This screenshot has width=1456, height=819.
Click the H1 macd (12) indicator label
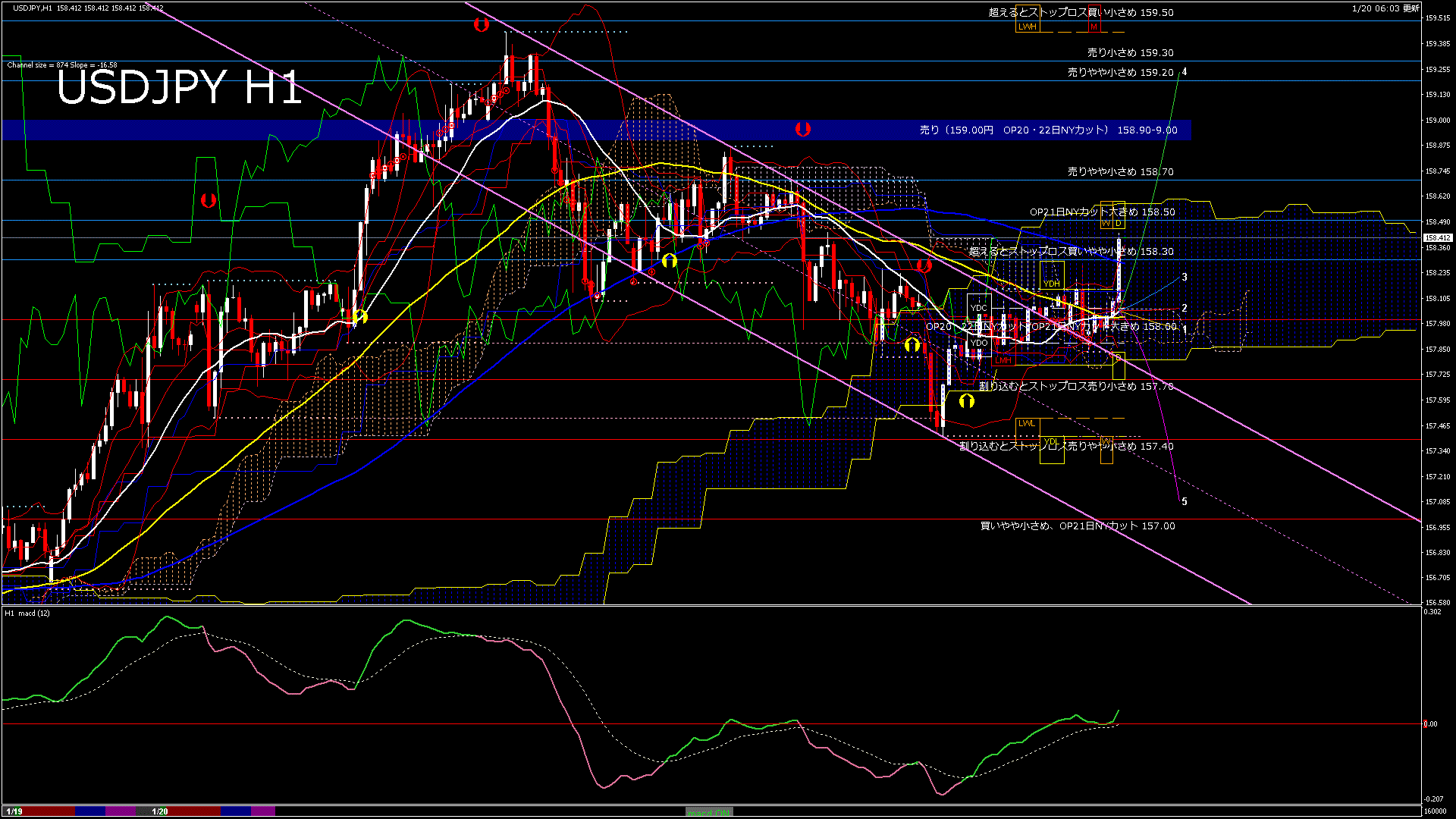click(x=27, y=613)
